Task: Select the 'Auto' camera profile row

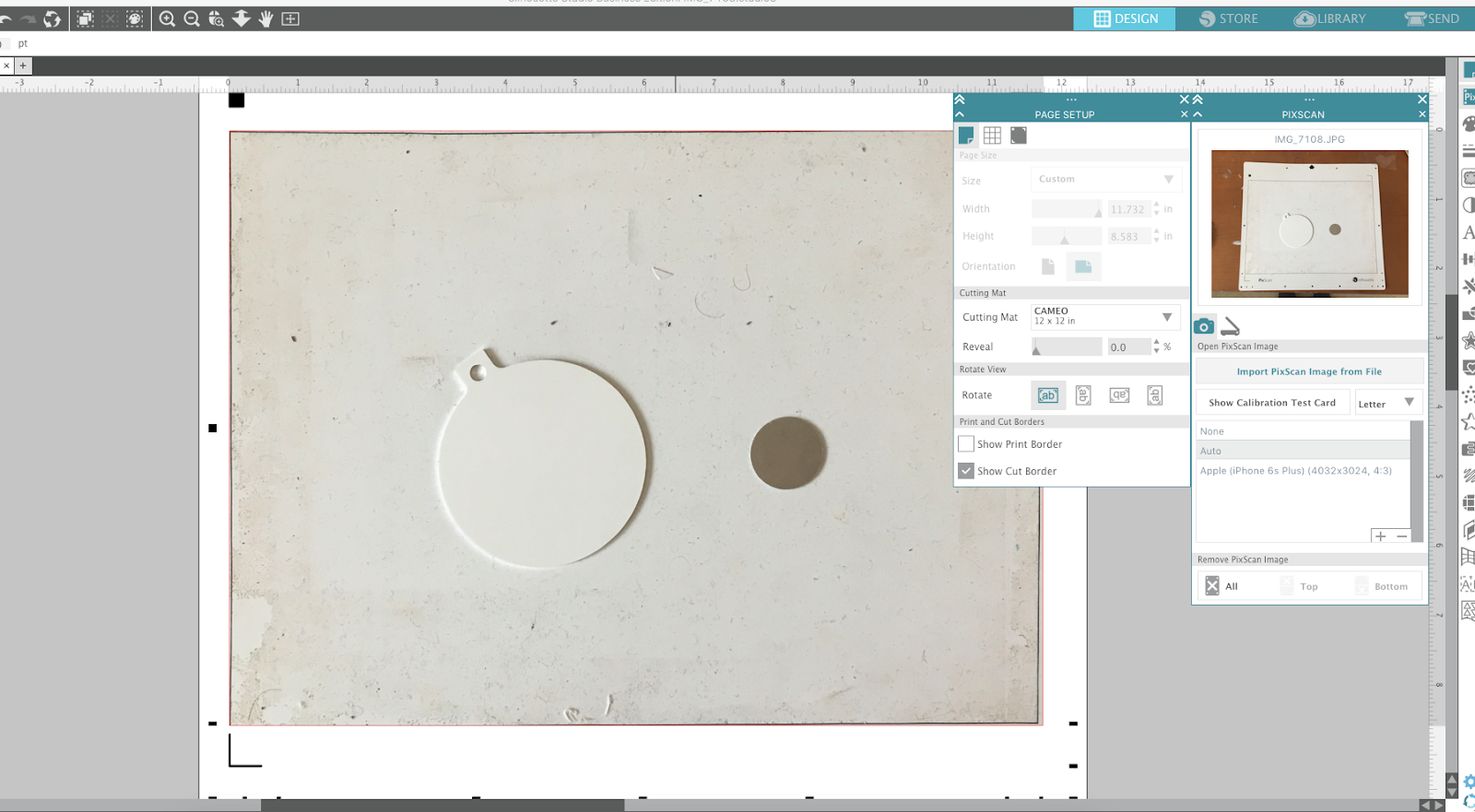Action: pos(1303,451)
